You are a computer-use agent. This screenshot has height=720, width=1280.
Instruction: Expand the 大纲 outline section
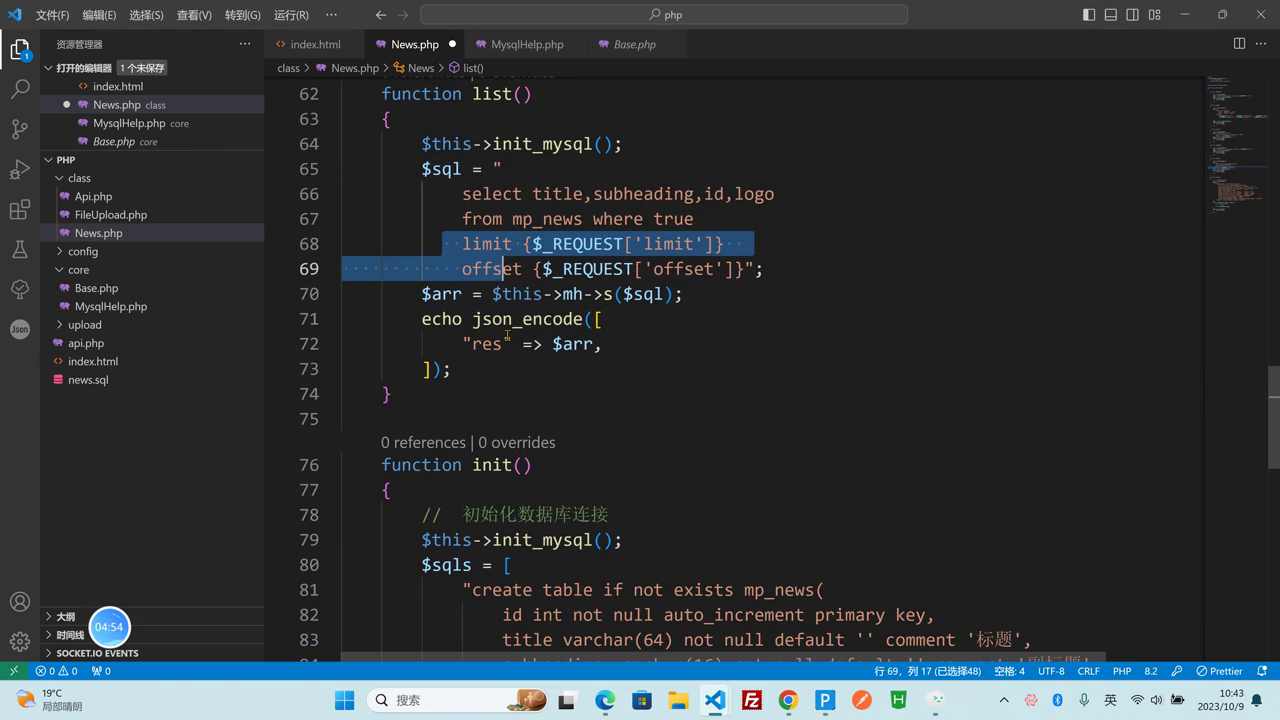152,617
